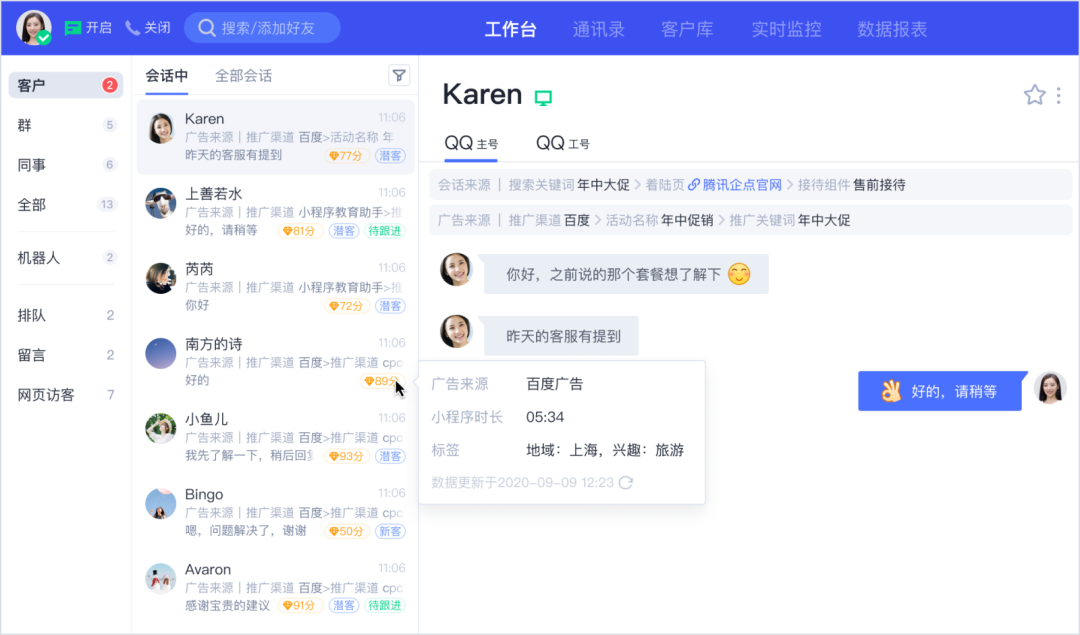Click the magnifier icon in the search bar
This screenshot has height=635, width=1080.
[x=207, y=27]
